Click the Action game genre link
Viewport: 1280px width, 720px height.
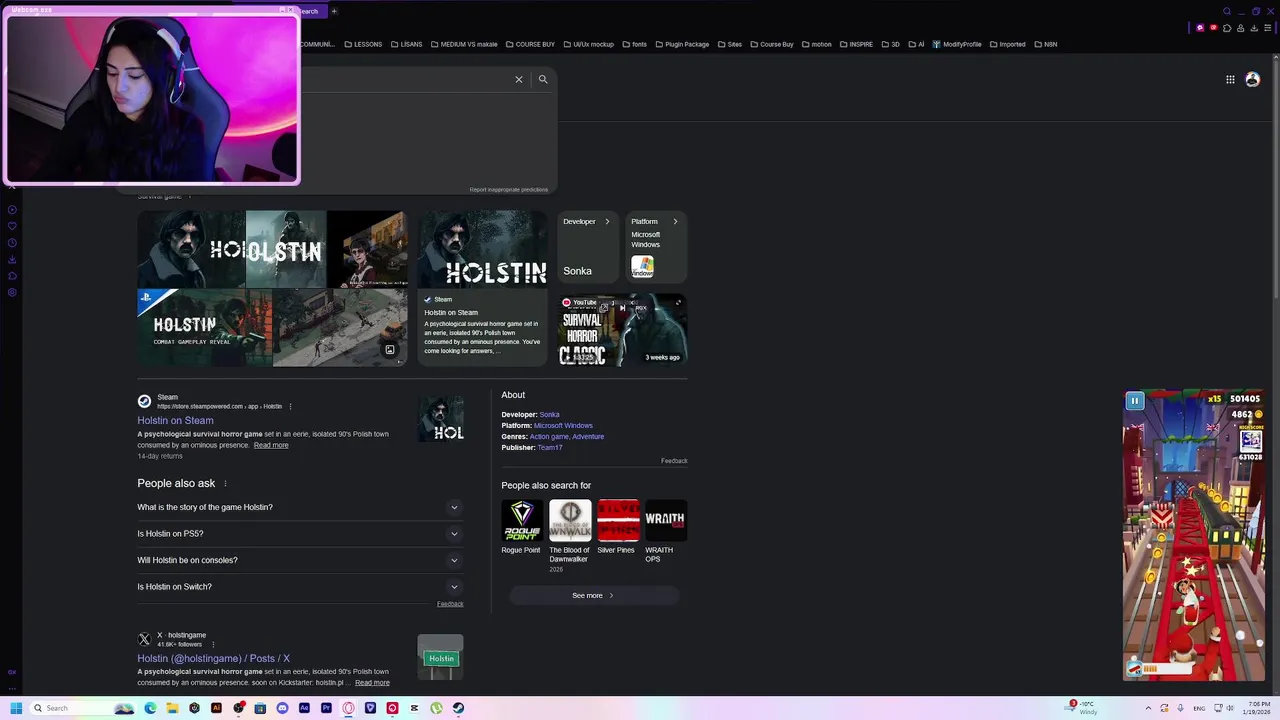pyautogui.click(x=549, y=437)
